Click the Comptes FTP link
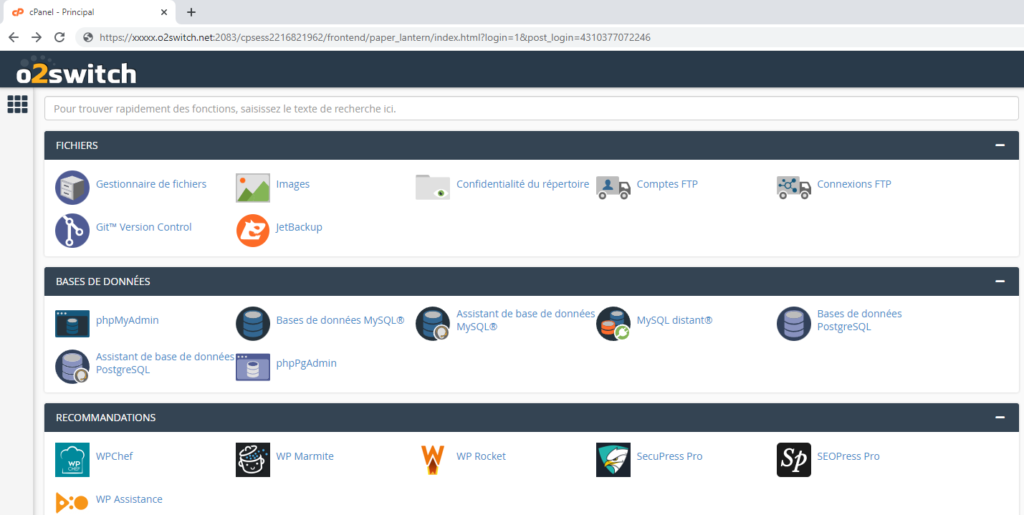This screenshot has height=515, width=1024. 667,184
